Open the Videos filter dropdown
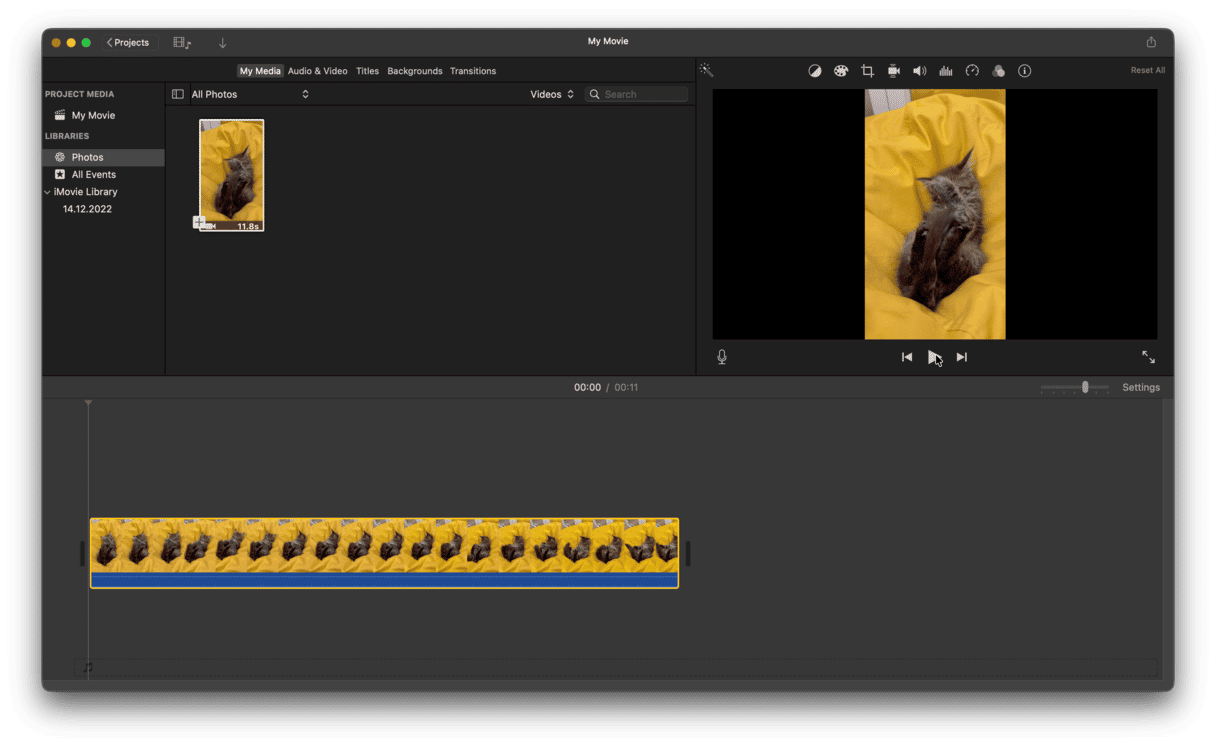The width and height of the screenshot is (1216, 747). click(x=552, y=94)
